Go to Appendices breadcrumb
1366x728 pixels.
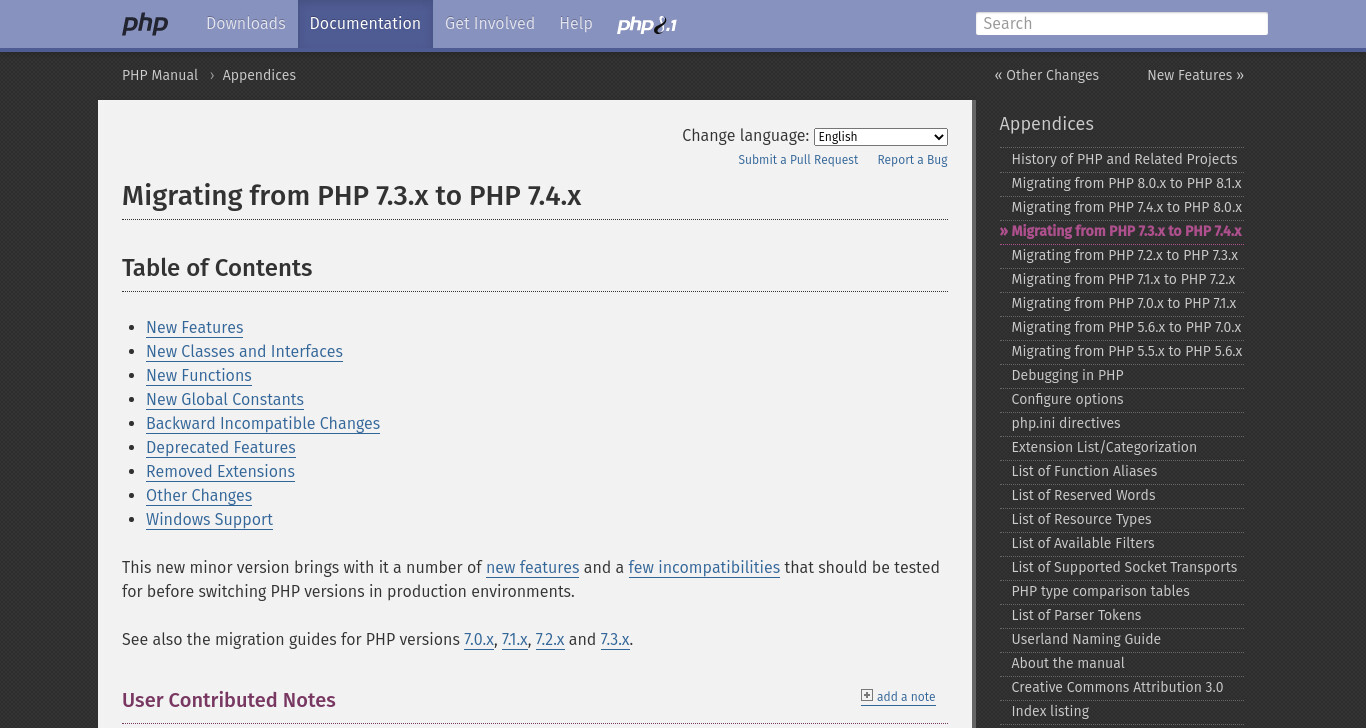click(x=259, y=76)
